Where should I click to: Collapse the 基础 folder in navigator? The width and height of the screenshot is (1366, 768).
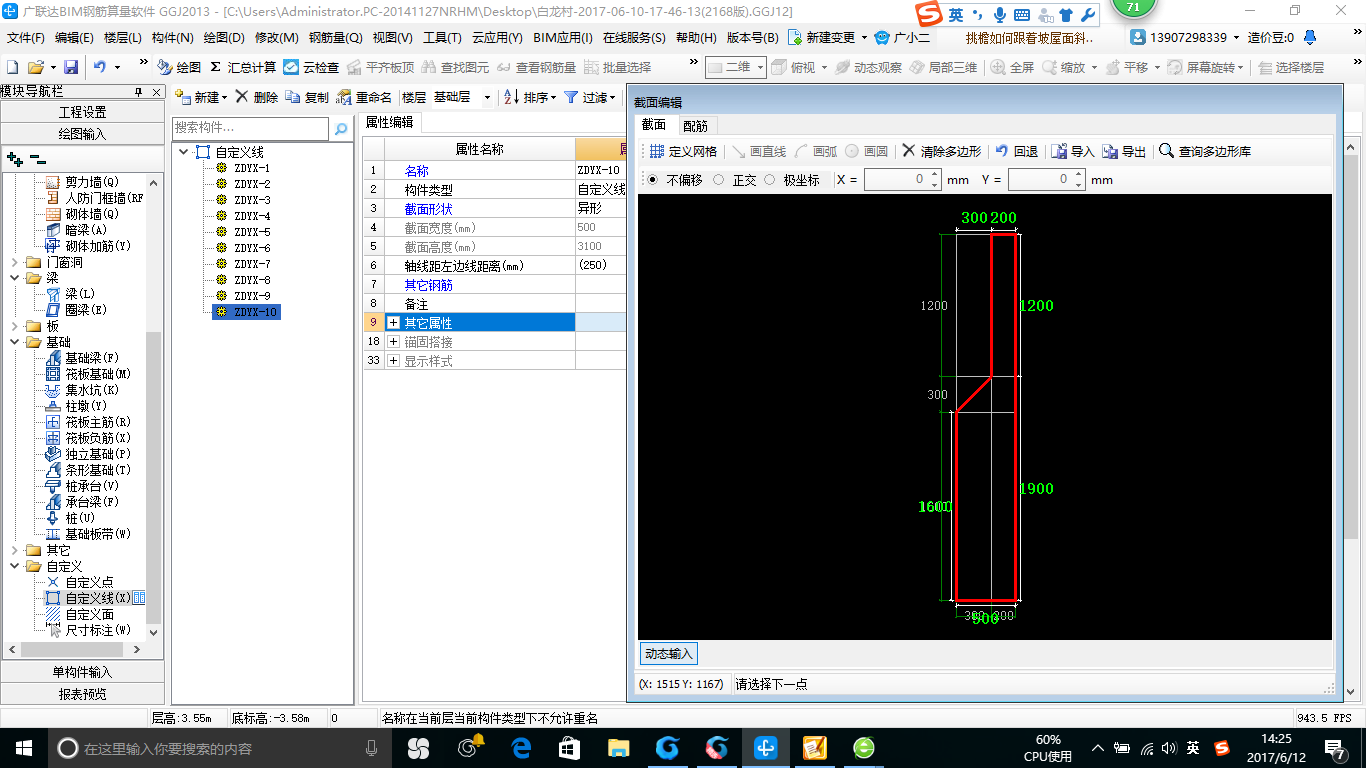pos(15,342)
